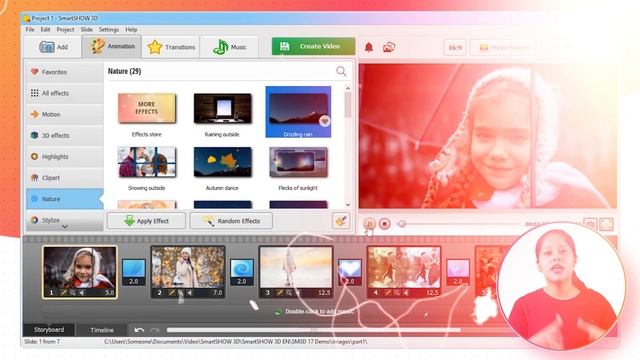Select the Highlights category
The image size is (640, 360).
(x=65, y=157)
